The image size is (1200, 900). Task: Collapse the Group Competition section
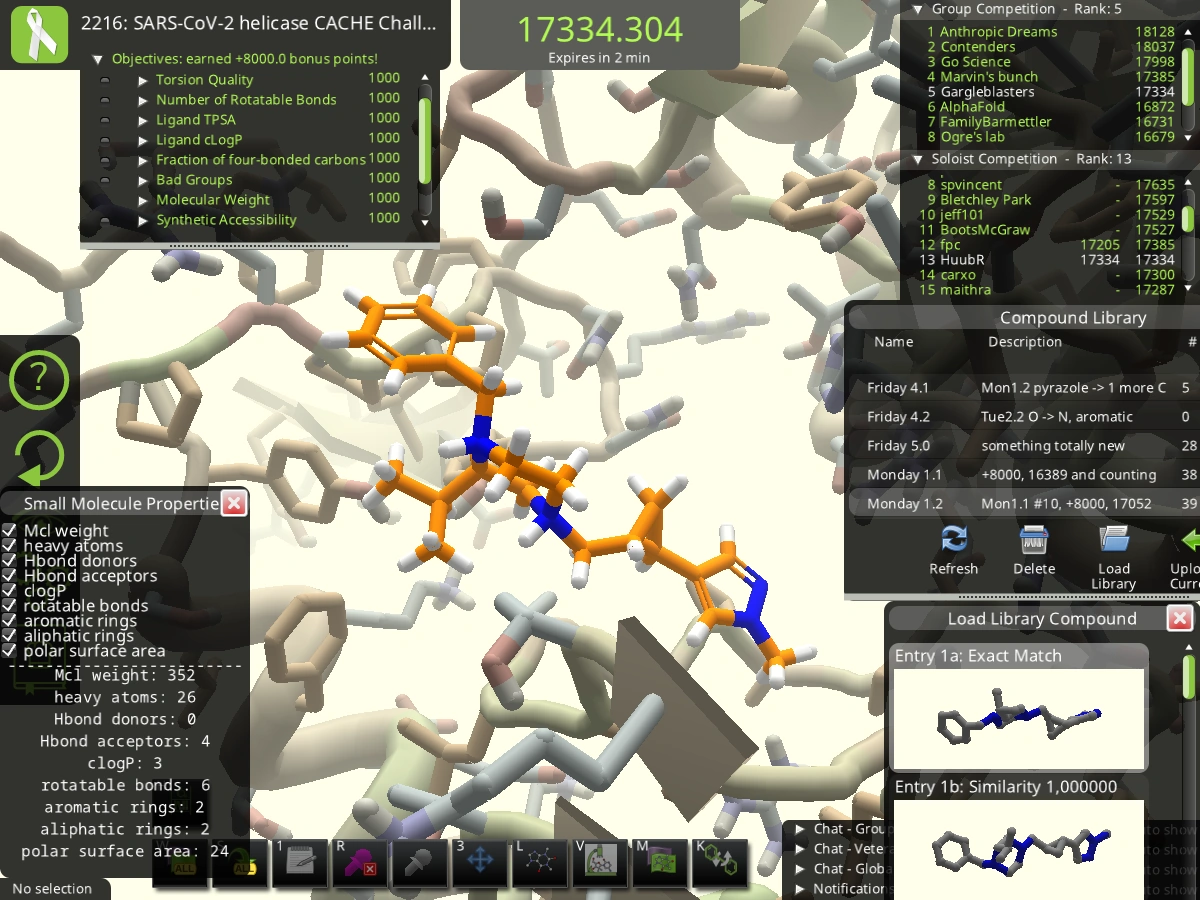[x=919, y=9]
